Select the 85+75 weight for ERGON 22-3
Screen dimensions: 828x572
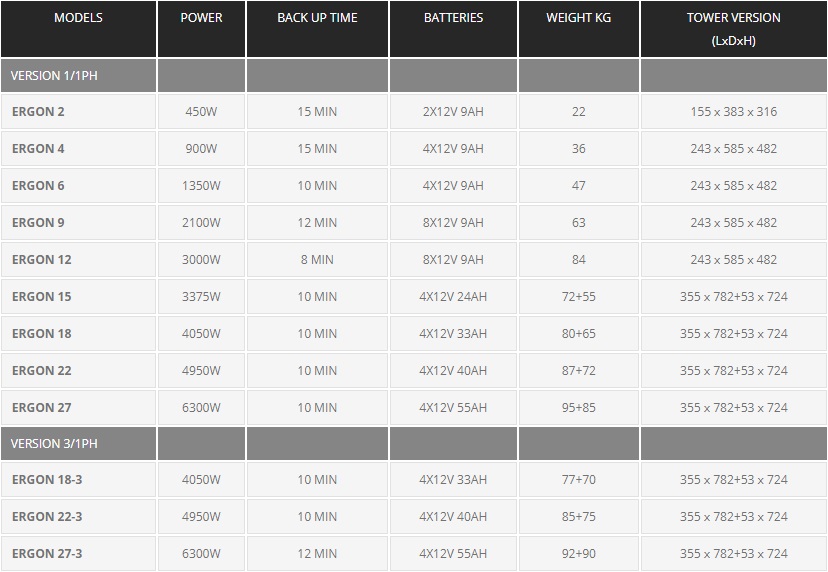579,517
